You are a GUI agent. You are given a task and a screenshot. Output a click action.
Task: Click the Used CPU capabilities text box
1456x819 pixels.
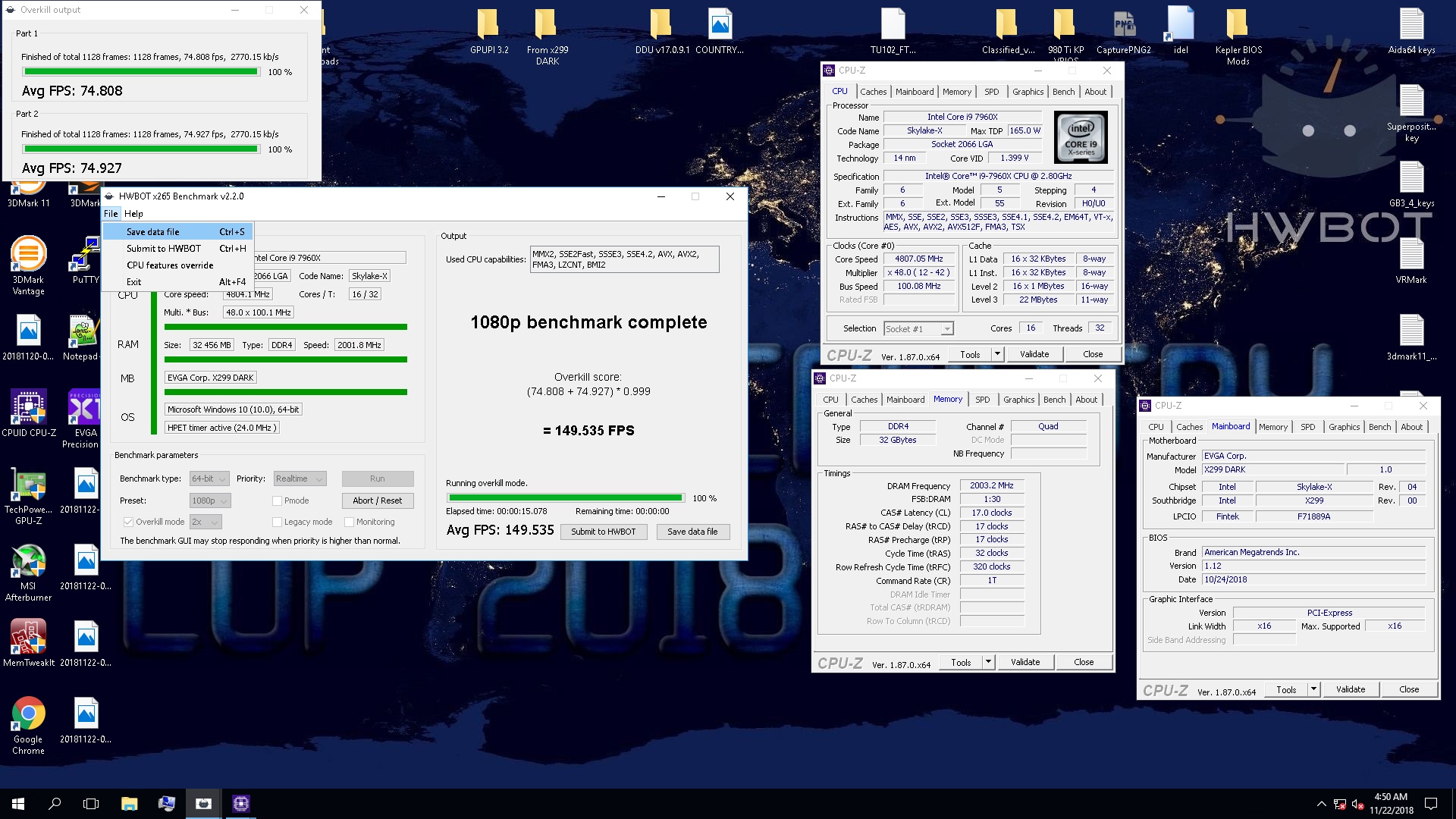(x=624, y=259)
